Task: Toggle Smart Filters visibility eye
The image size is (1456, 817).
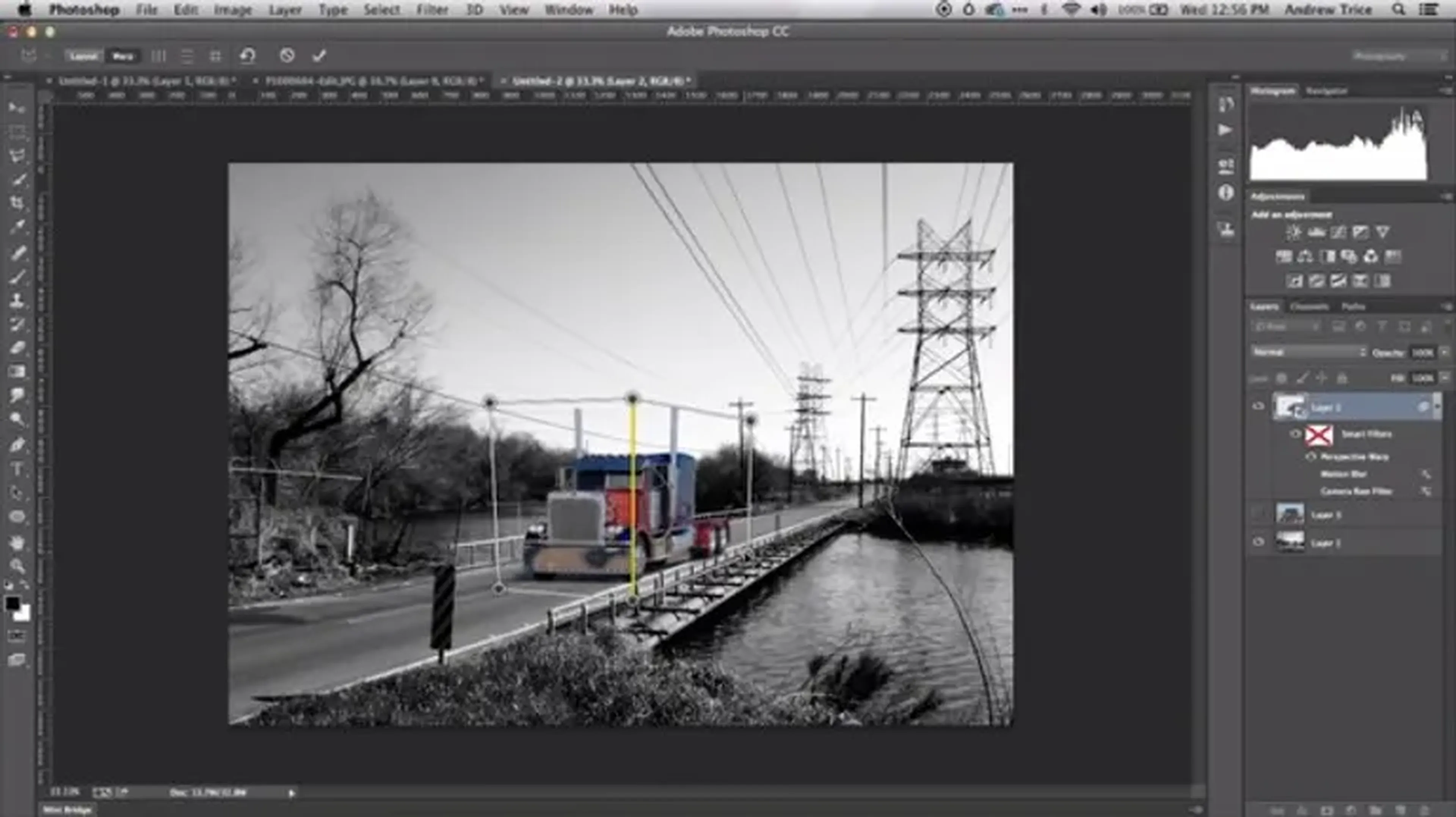Action: [x=1296, y=434]
